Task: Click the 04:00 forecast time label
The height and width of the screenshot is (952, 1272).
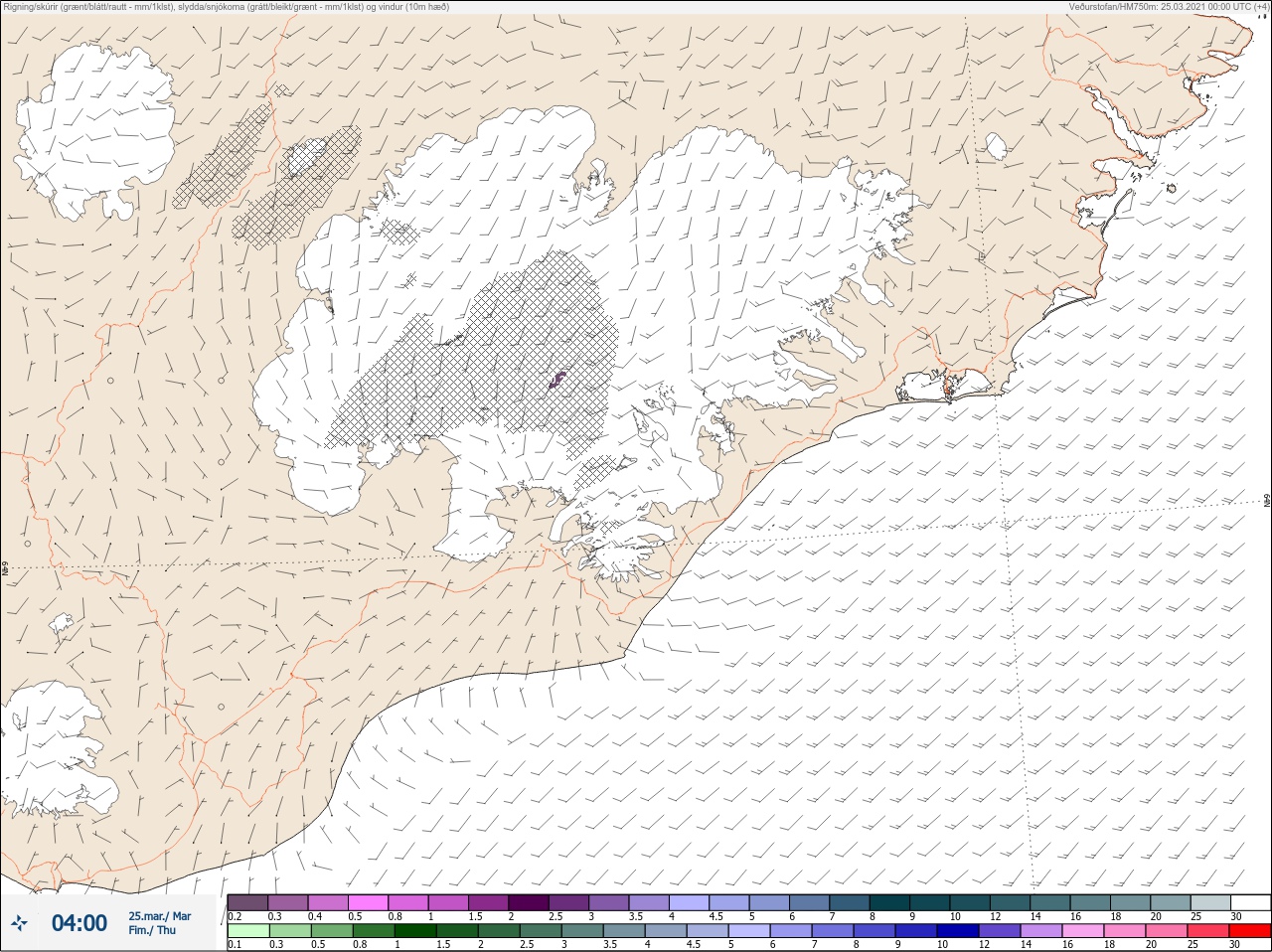Action: click(x=79, y=923)
